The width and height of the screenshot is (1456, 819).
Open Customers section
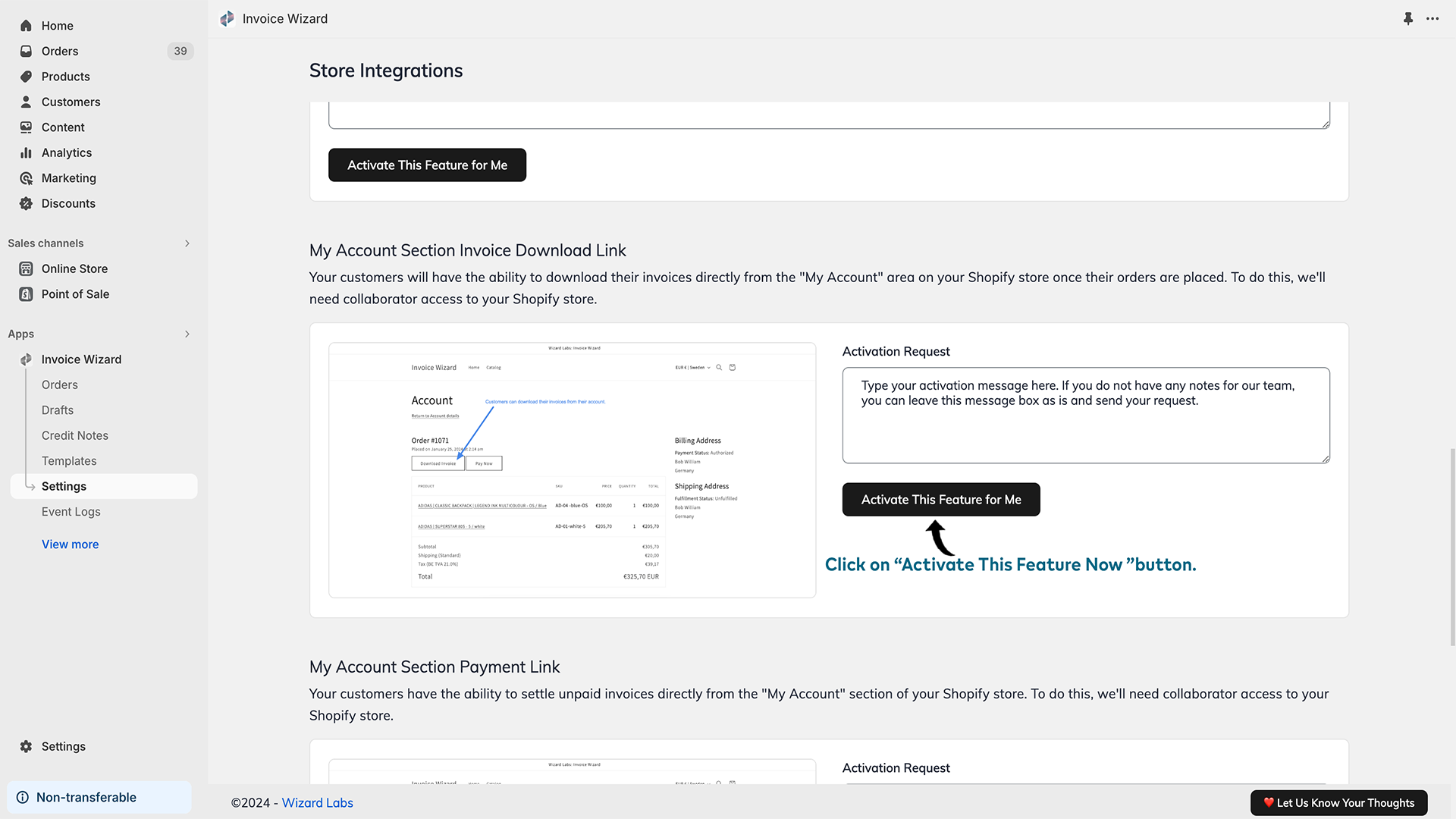coord(71,102)
